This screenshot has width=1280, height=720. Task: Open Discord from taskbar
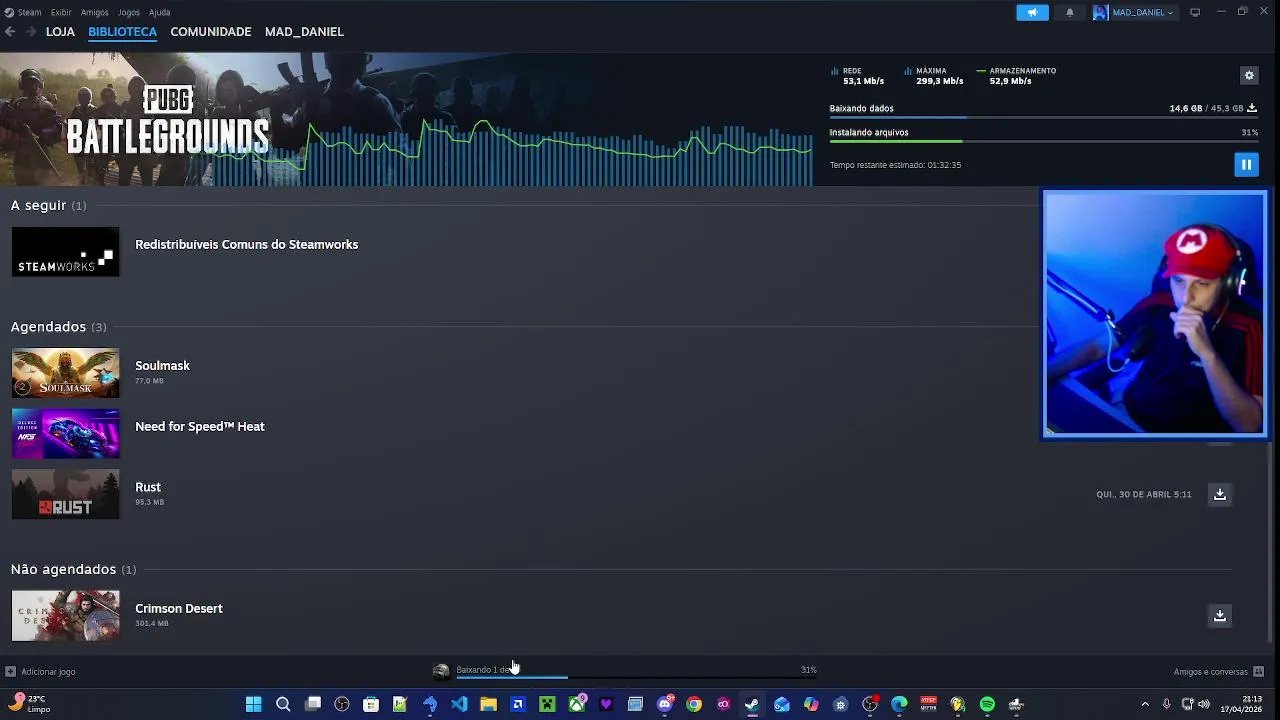(x=665, y=704)
